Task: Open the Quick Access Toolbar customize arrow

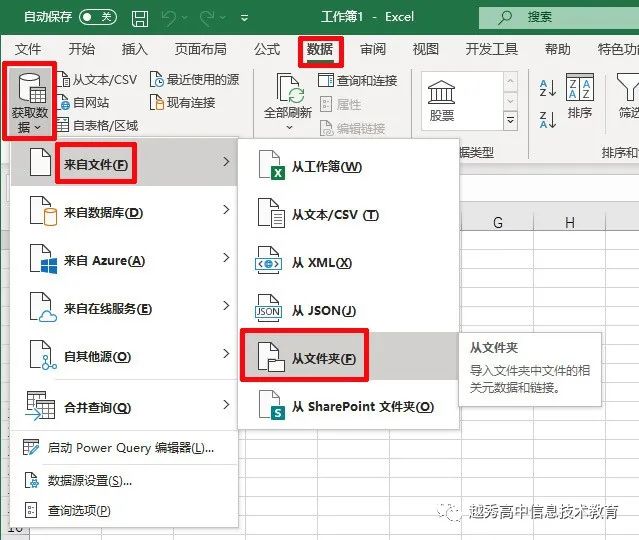Action: (x=244, y=18)
